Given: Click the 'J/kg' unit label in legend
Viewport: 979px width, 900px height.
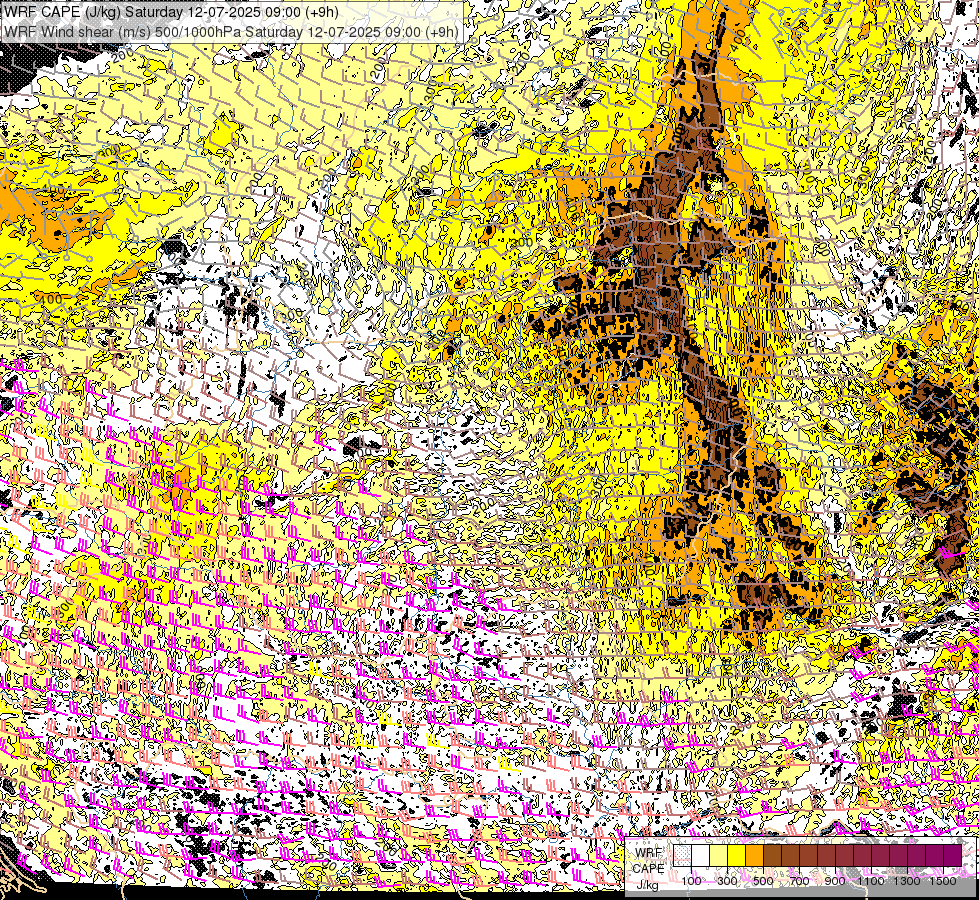Looking at the screenshot, I should pos(648,885).
